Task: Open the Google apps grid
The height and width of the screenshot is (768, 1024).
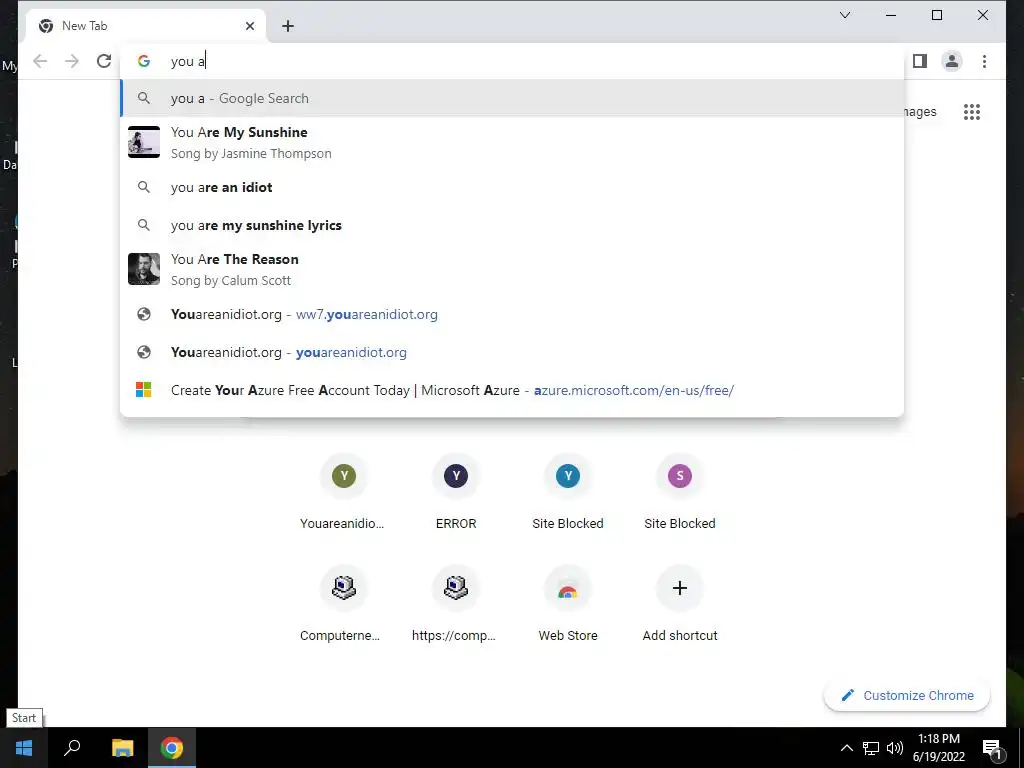Action: (972, 112)
